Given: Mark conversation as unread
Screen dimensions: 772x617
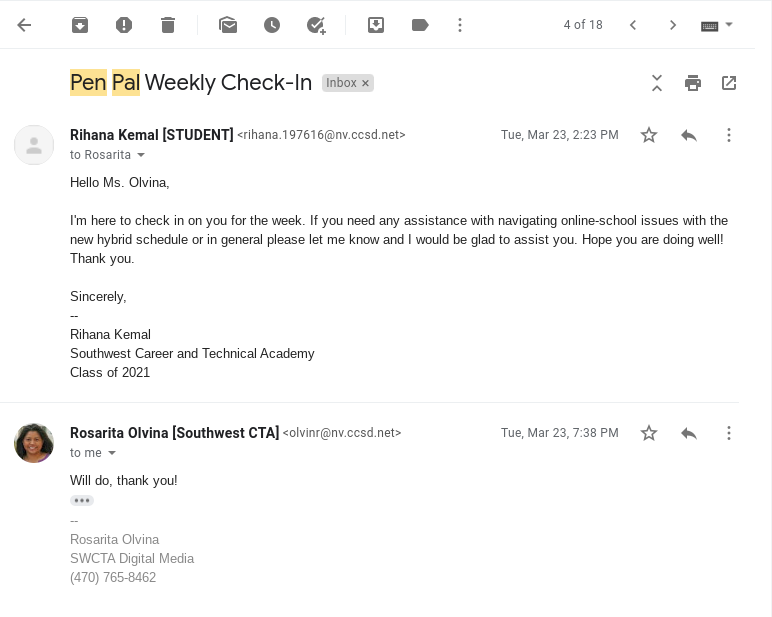Looking at the screenshot, I should [x=228, y=25].
